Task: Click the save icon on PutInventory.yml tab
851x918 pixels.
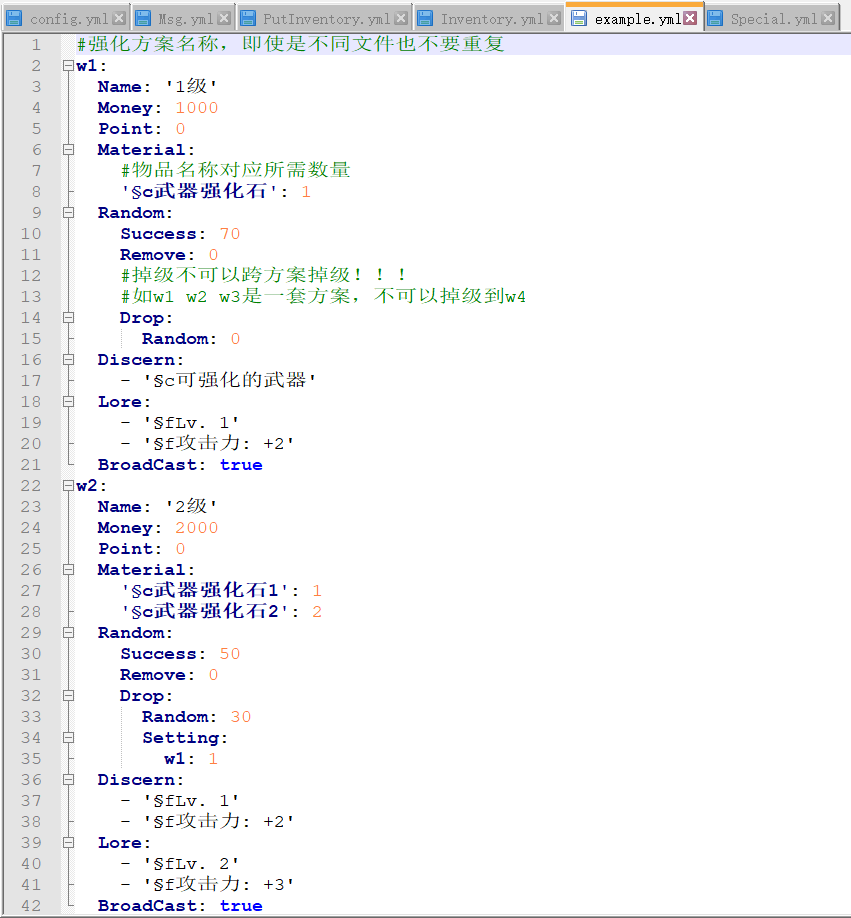Action: point(248,19)
